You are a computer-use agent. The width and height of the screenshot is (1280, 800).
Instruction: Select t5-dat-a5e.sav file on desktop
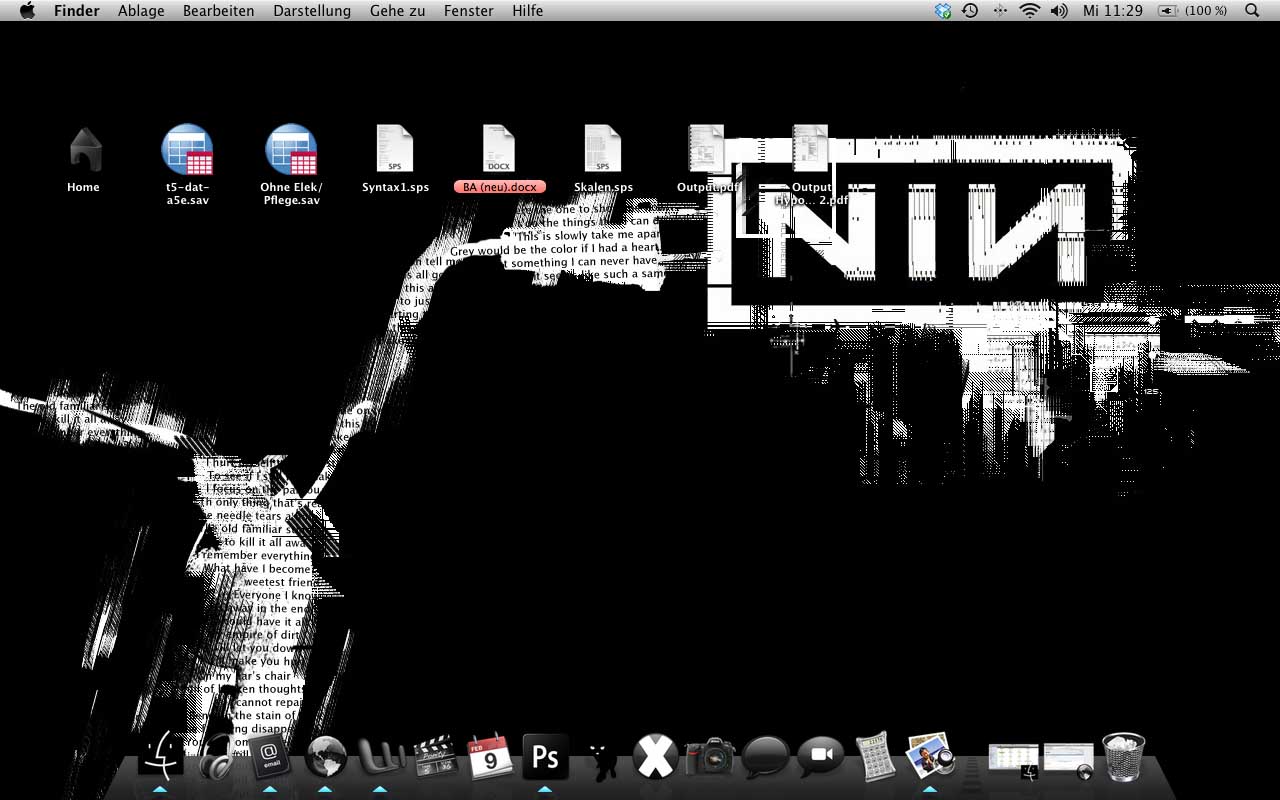coord(187,149)
